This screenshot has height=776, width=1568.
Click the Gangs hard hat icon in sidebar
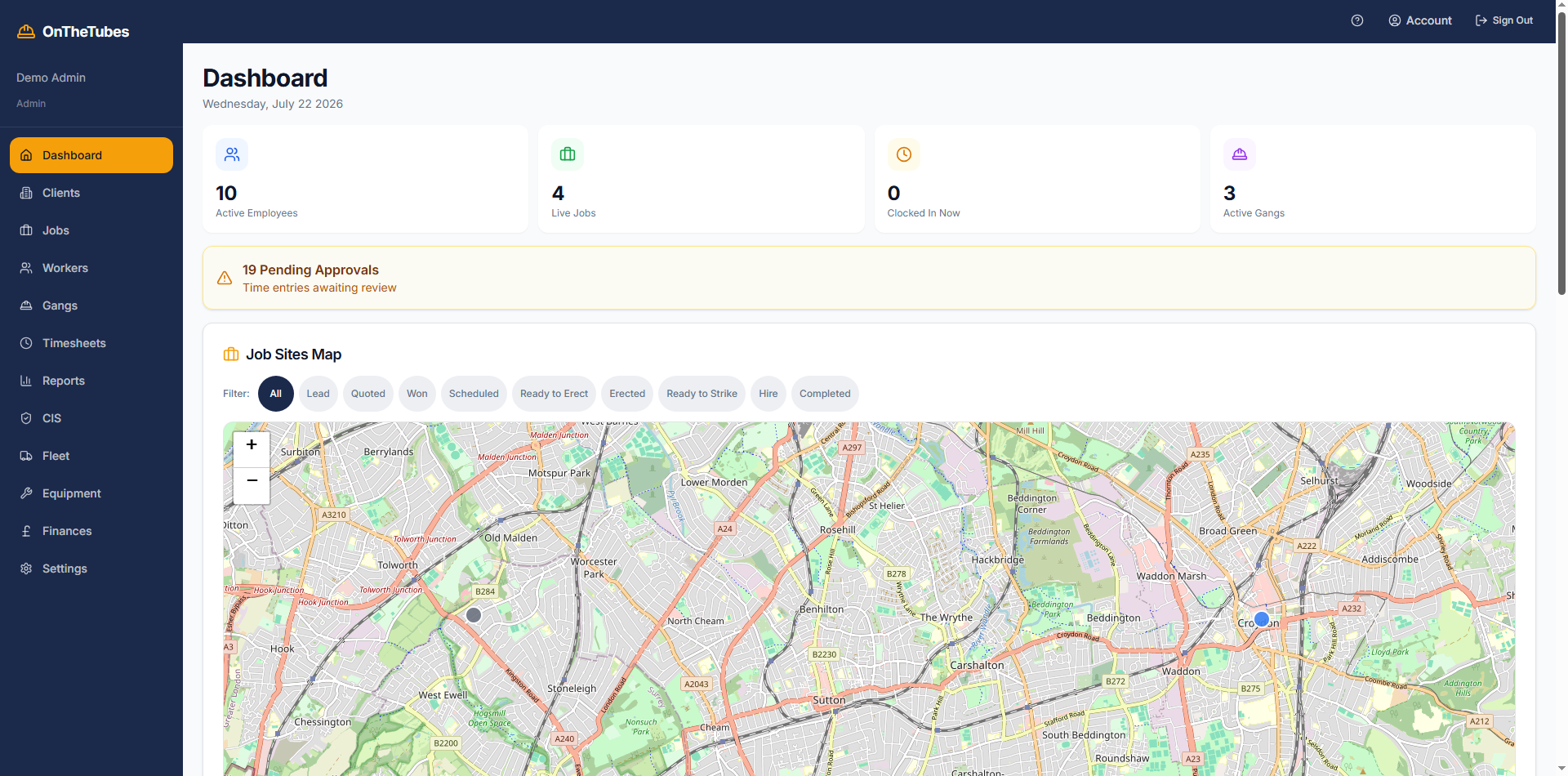26,305
